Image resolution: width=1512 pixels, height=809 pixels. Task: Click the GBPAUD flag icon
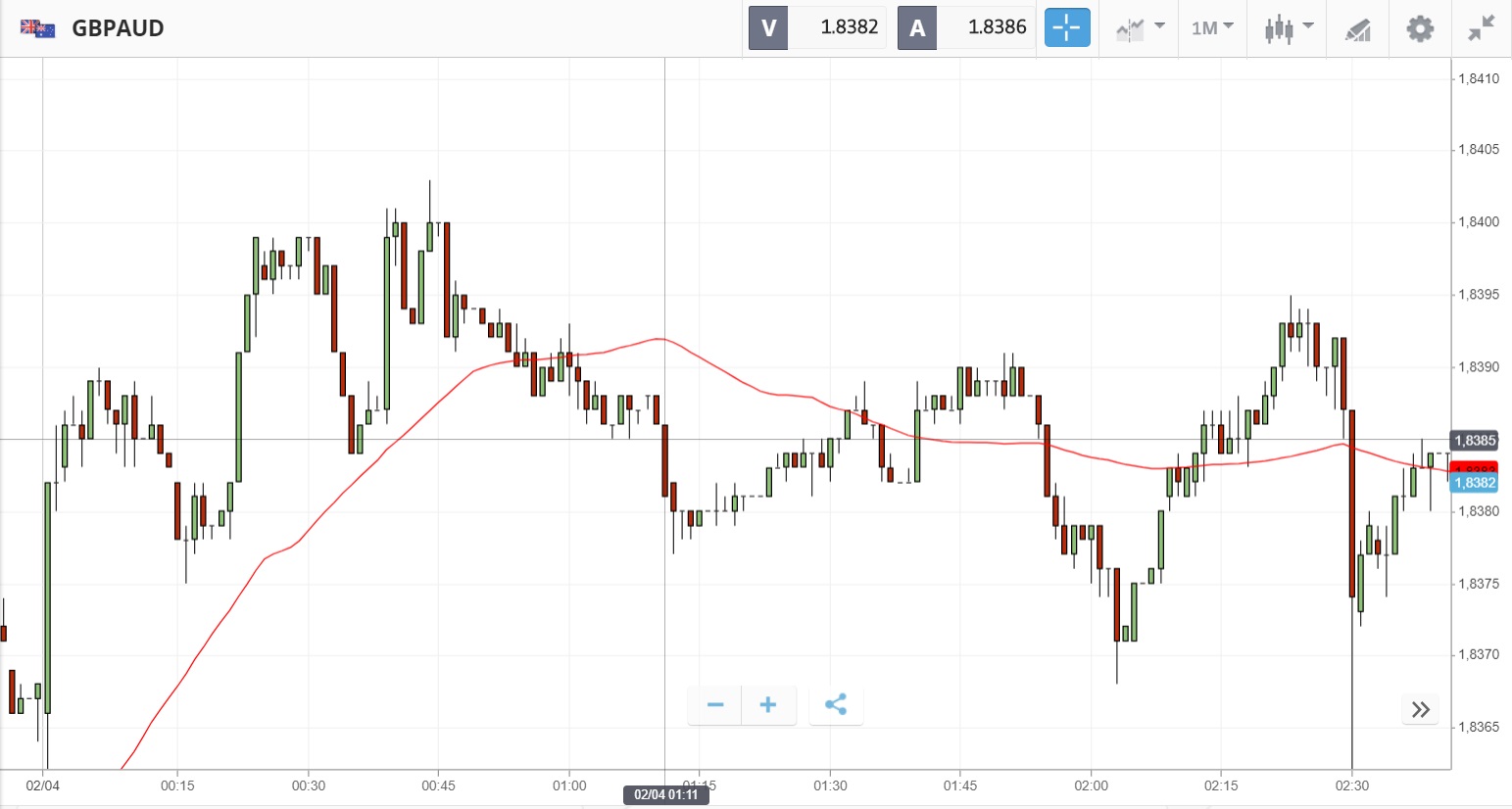pyautogui.click(x=38, y=28)
